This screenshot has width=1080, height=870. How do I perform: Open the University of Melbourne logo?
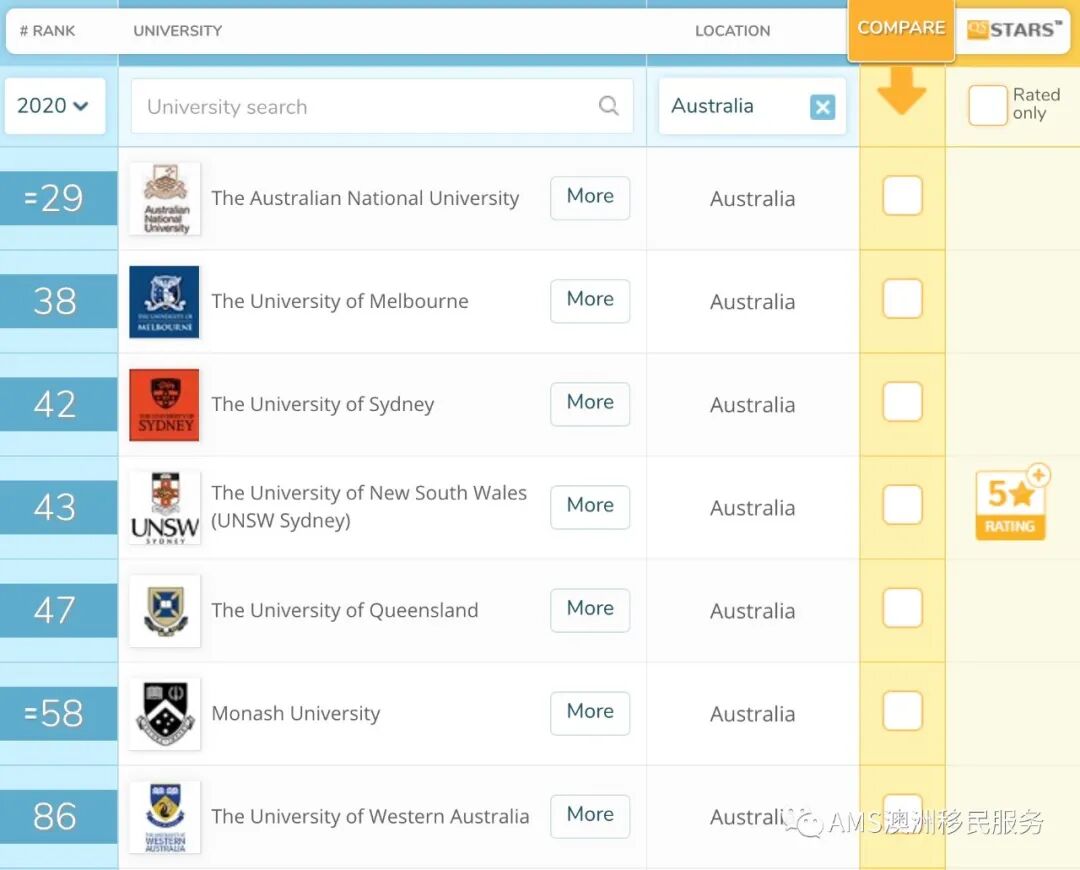click(x=165, y=302)
